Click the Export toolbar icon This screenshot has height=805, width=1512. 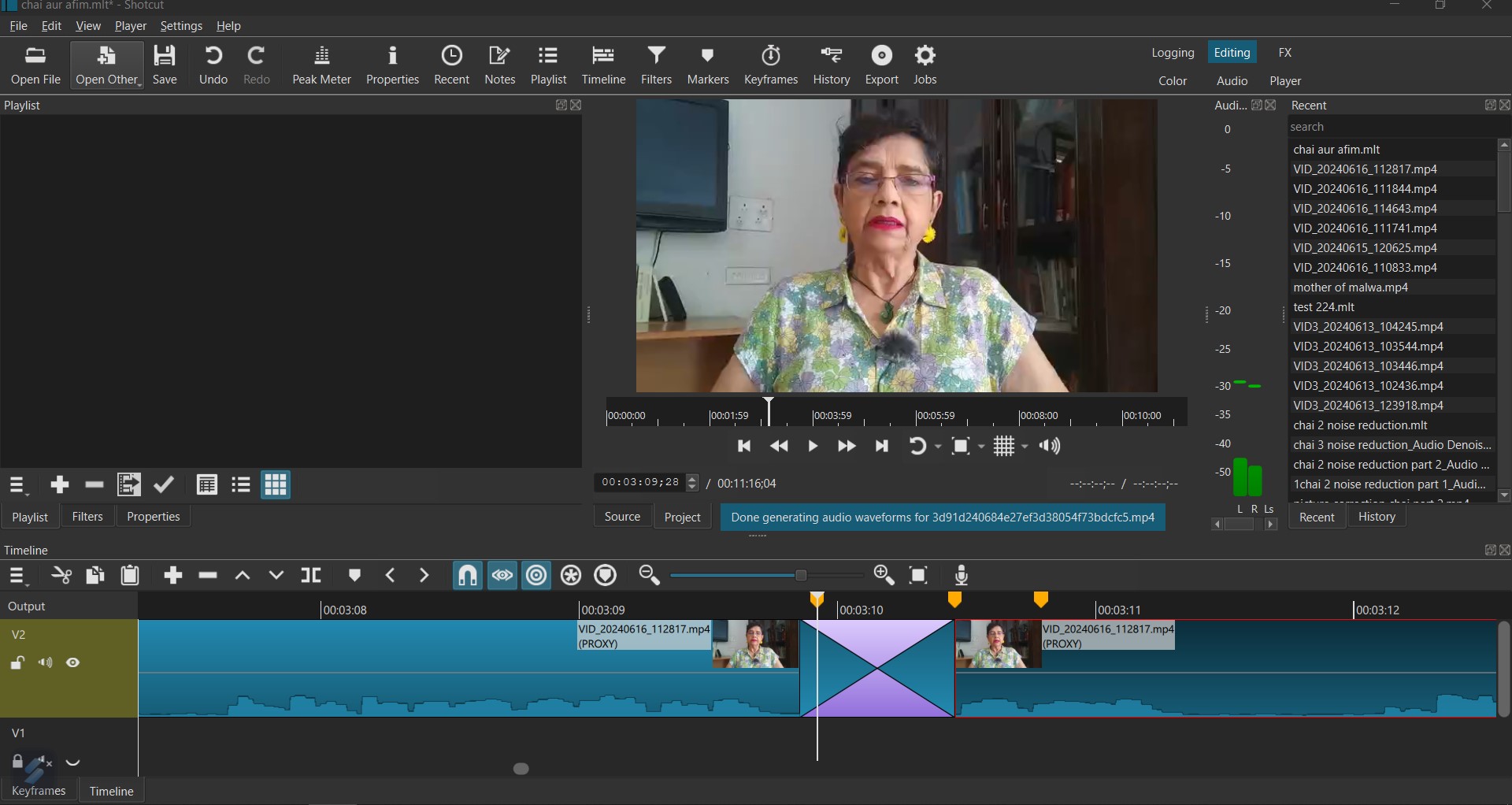coord(881,65)
